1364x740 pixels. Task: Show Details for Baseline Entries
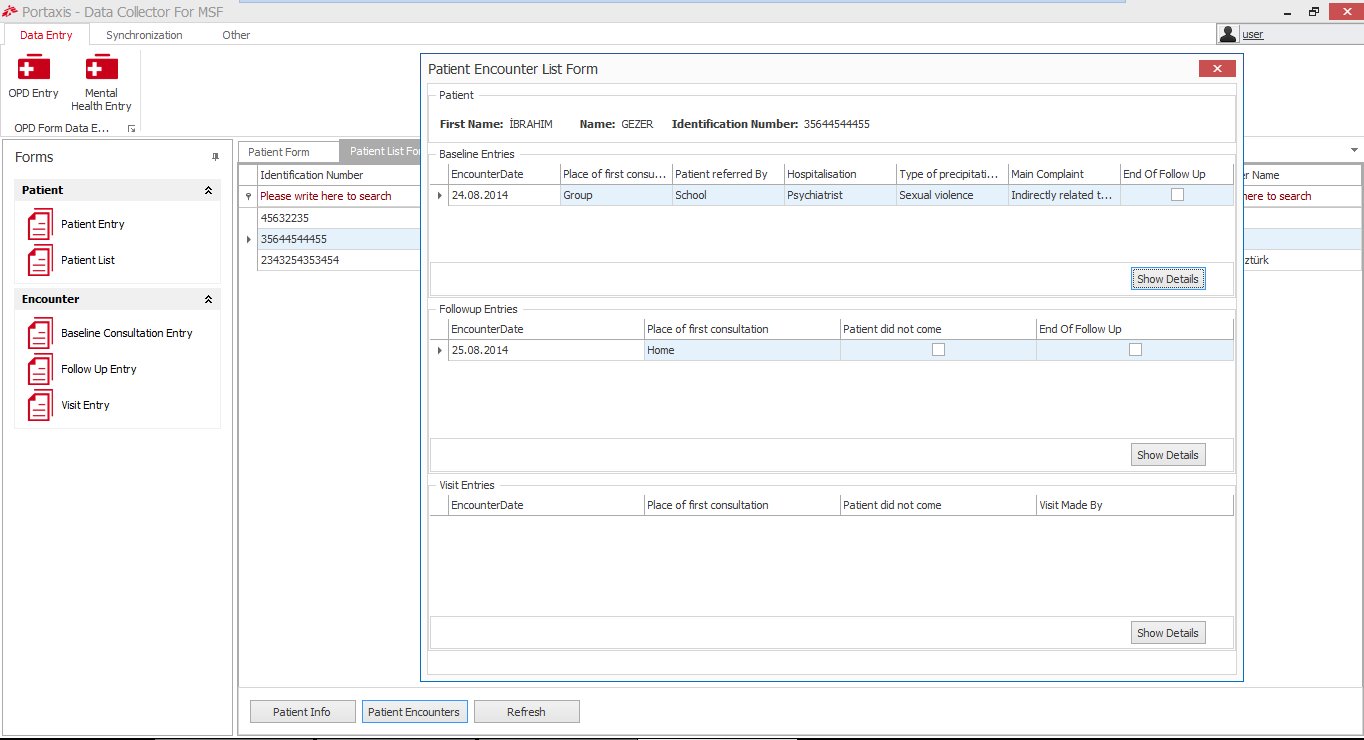pos(1167,279)
